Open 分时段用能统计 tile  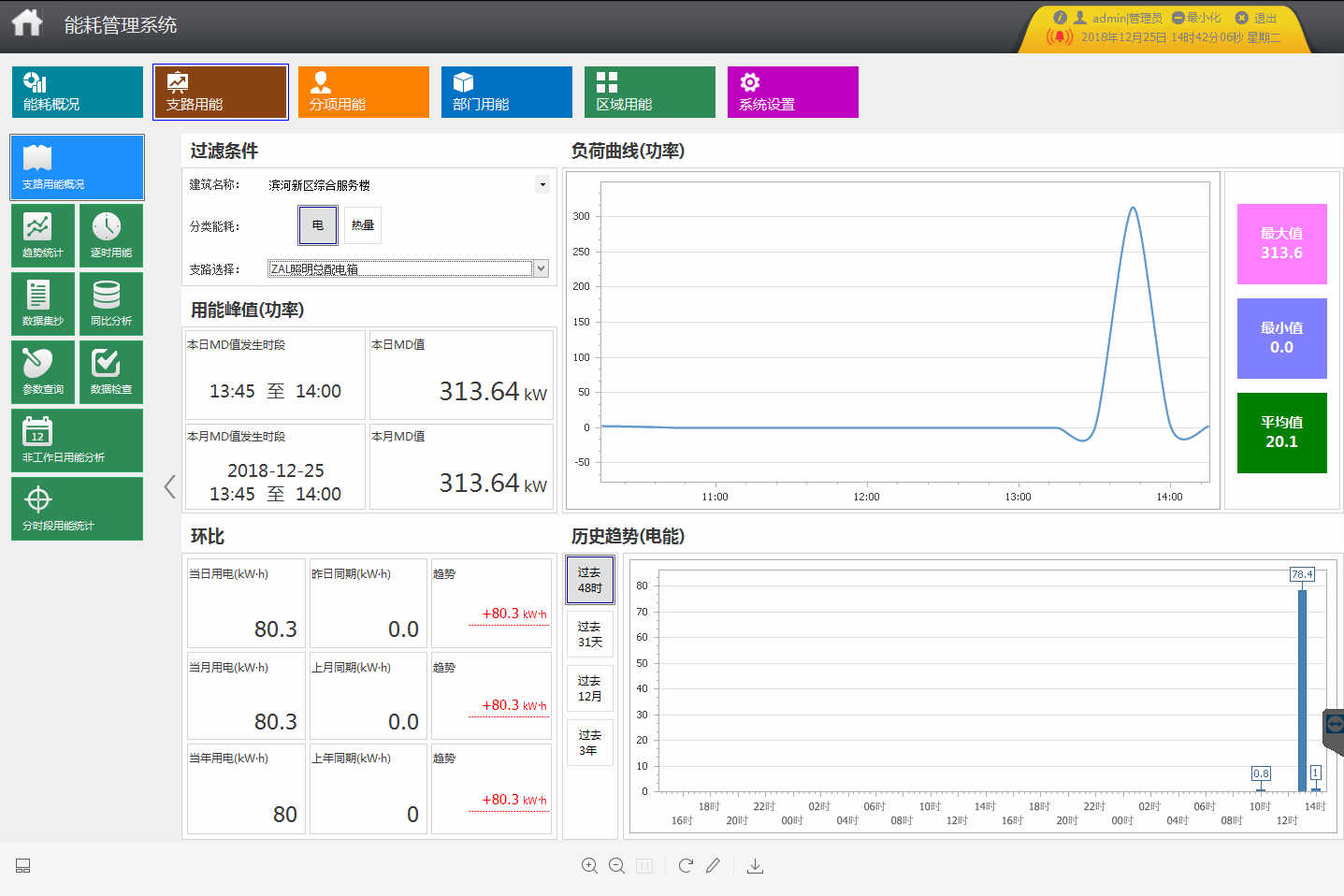point(78,509)
